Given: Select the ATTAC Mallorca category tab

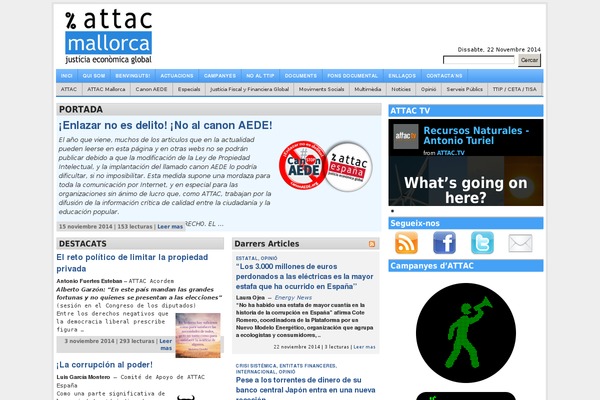Looking at the screenshot, I should [106, 89].
